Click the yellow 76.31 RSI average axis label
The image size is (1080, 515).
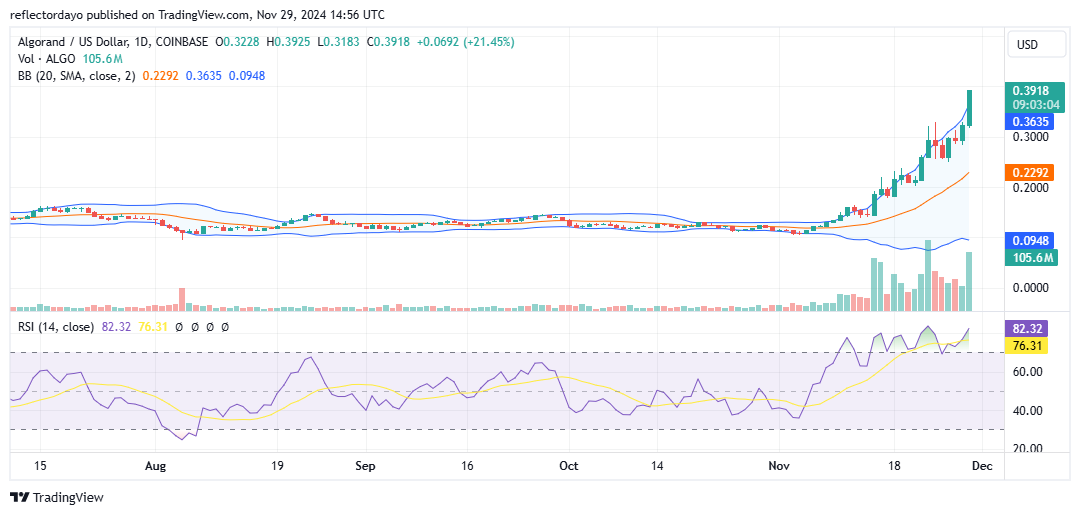1026,346
